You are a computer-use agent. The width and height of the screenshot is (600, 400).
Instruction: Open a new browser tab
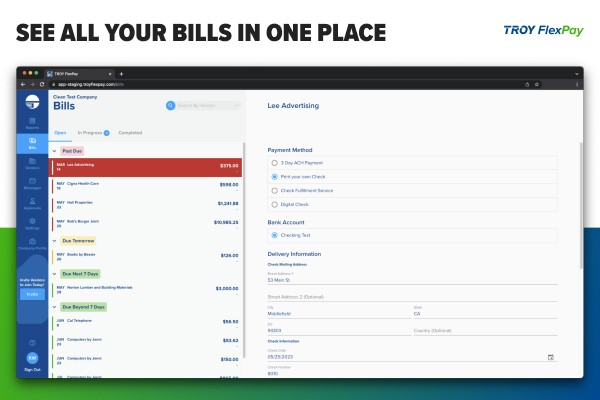click(121, 74)
